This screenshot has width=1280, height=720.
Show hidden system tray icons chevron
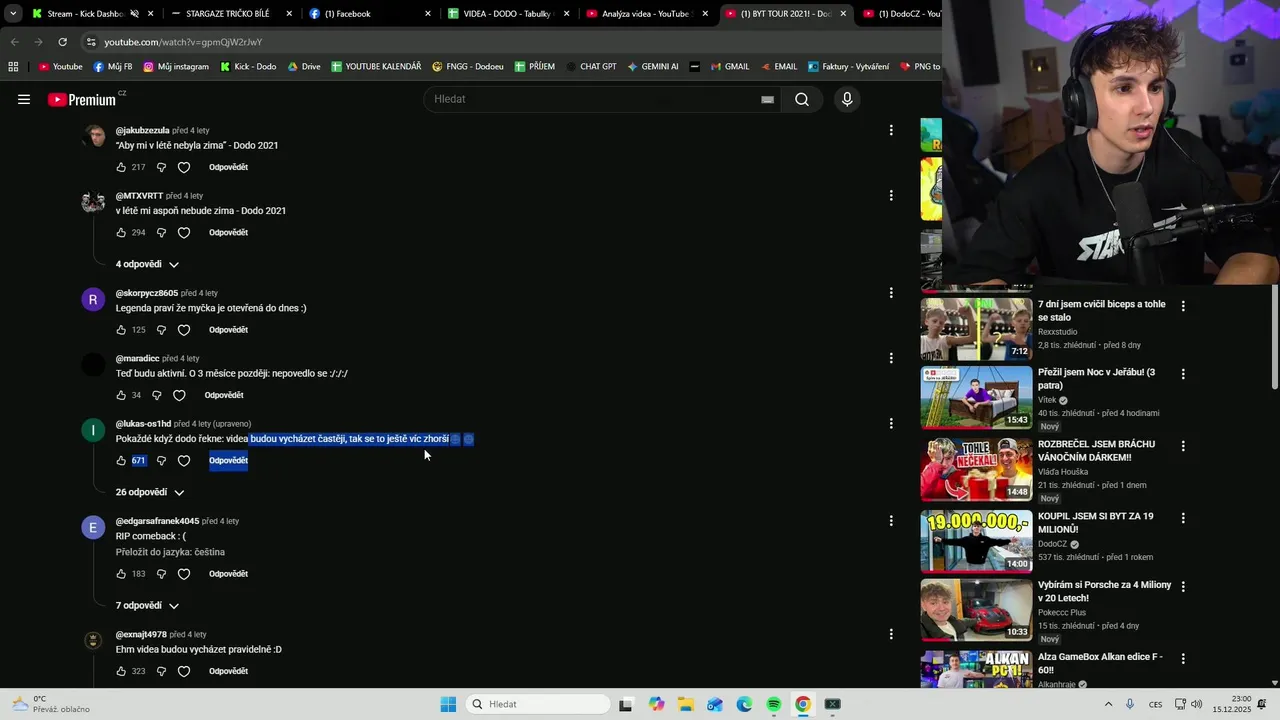1108,704
